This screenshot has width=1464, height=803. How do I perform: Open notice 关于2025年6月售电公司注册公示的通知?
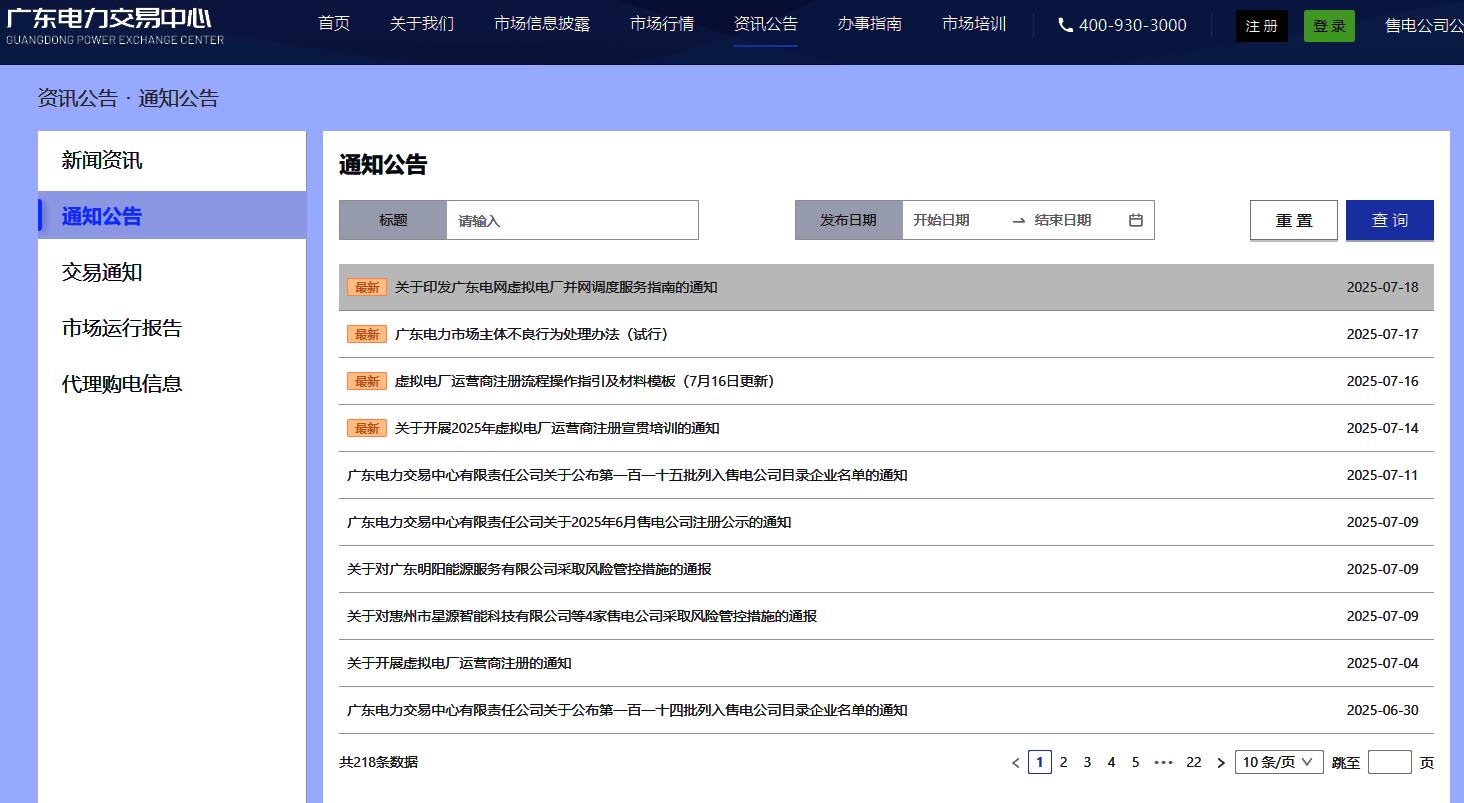coord(569,522)
